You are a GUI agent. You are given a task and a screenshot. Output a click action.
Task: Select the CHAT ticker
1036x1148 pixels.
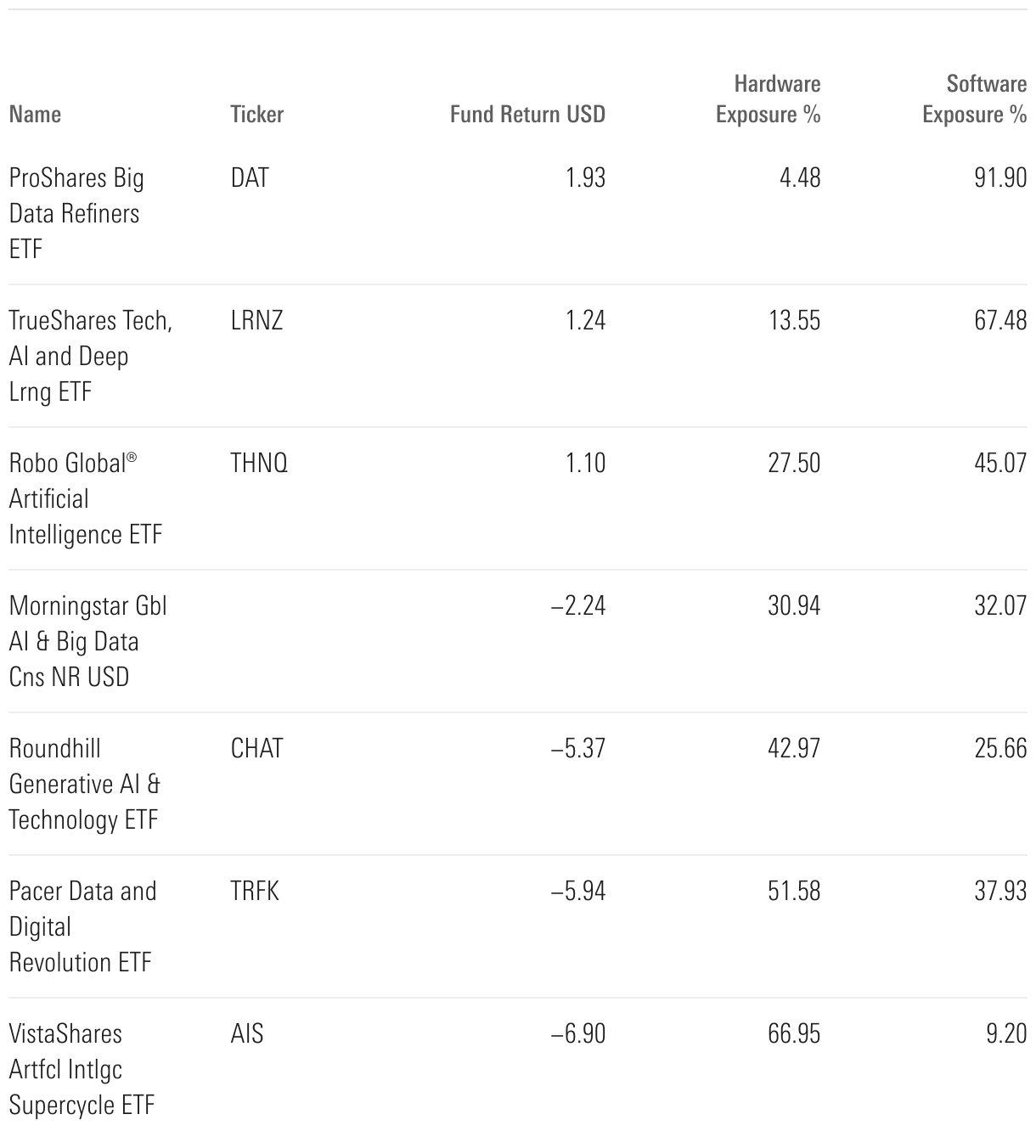[256, 748]
